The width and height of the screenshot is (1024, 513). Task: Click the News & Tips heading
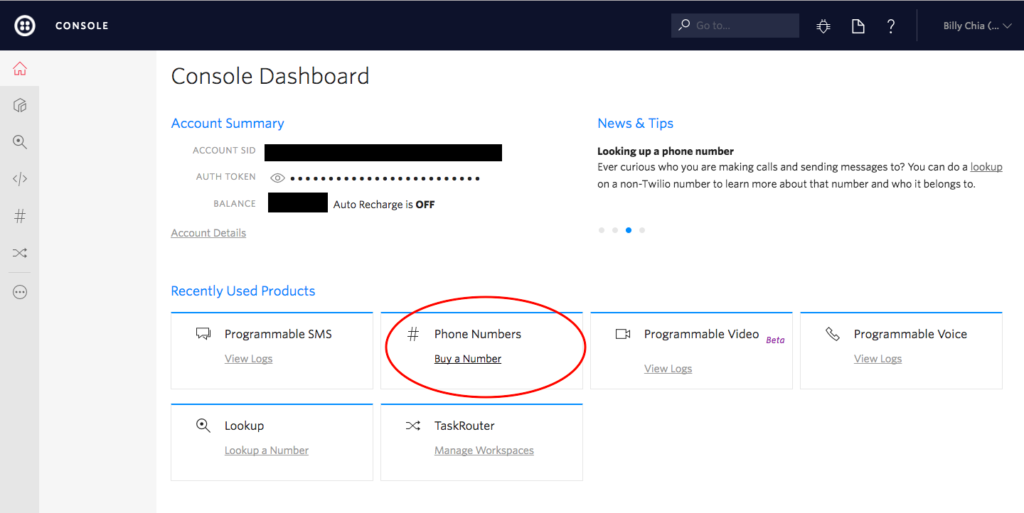(635, 123)
